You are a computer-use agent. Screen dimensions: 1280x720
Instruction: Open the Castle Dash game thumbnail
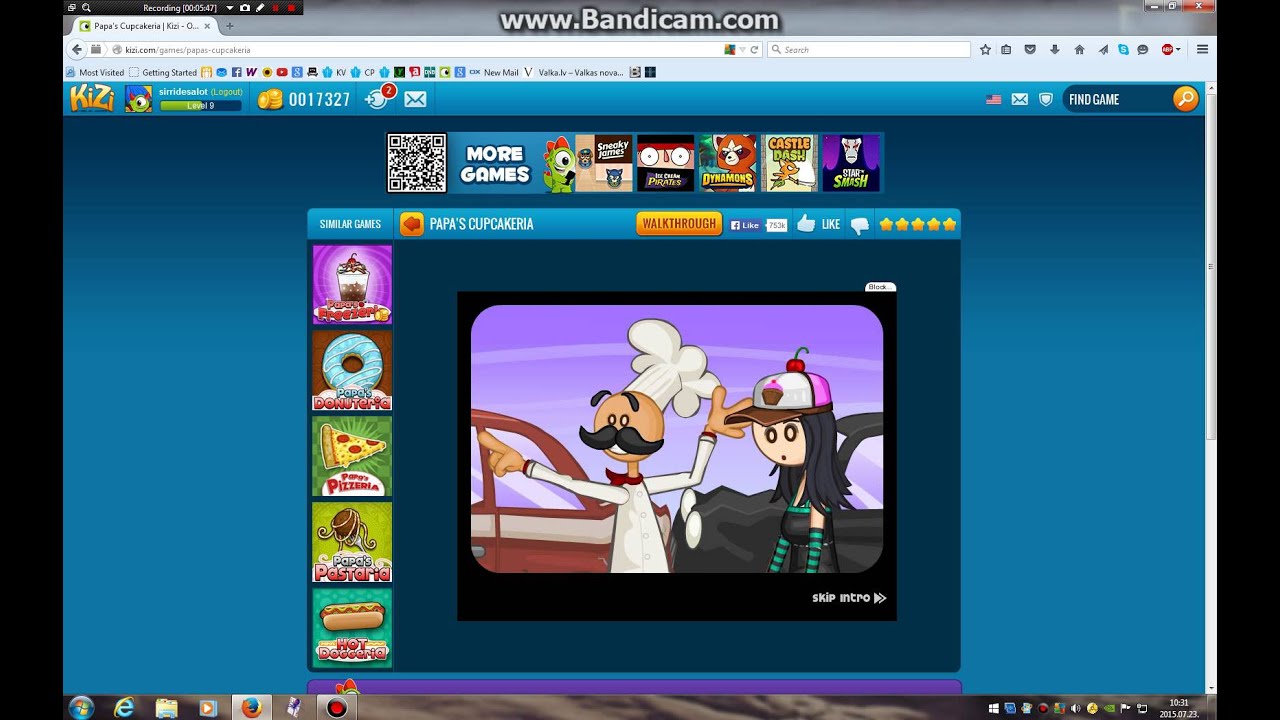[x=789, y=163]
